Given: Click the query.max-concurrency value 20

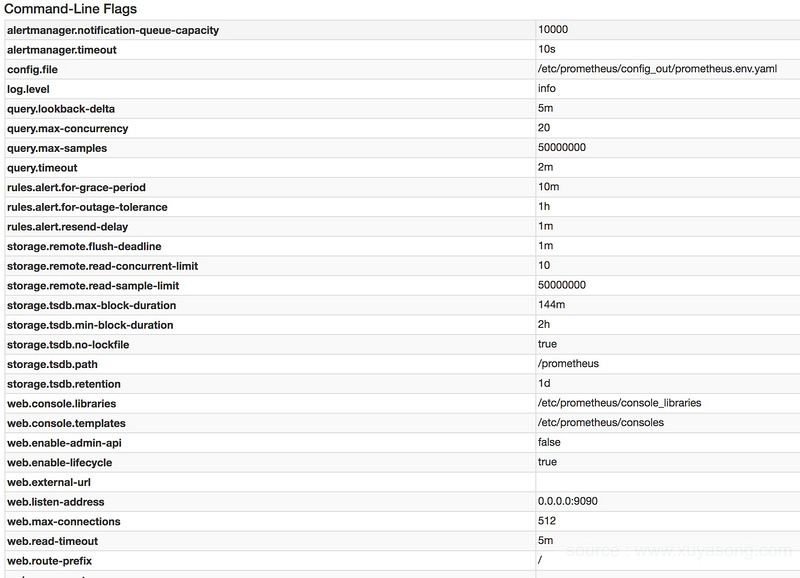Looking at the screenshot, I should click(x=544, y=128).
